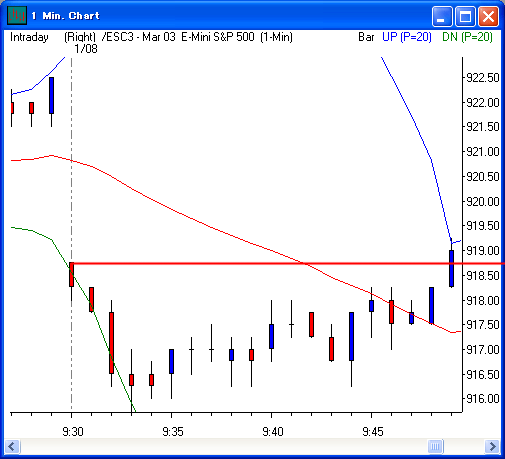
Task: Click the left scroll arrow on the scrollbar
Action: [13, 446]
